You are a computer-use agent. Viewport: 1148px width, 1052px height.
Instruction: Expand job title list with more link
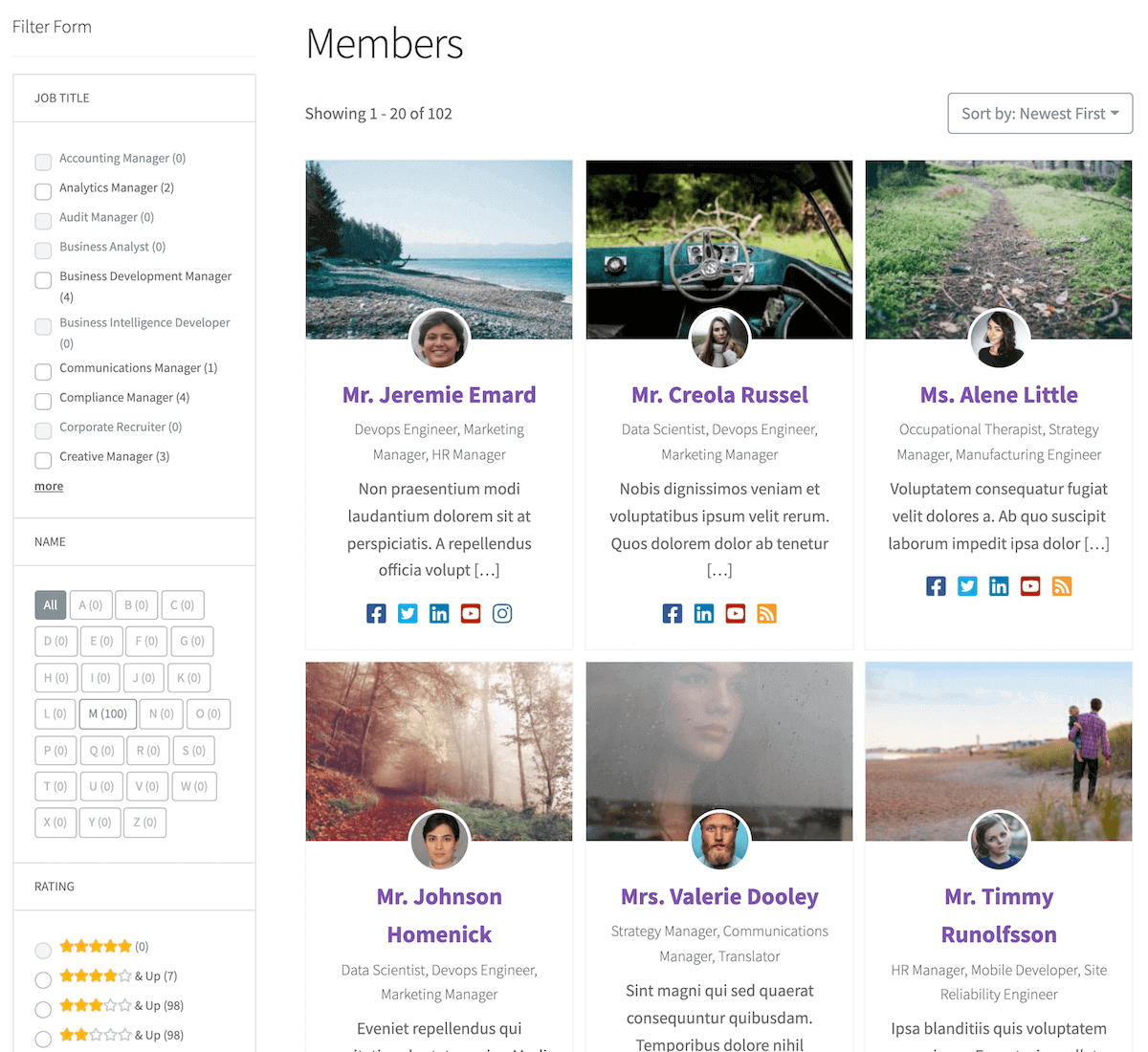pyautogui.click(x=49, y=486)
